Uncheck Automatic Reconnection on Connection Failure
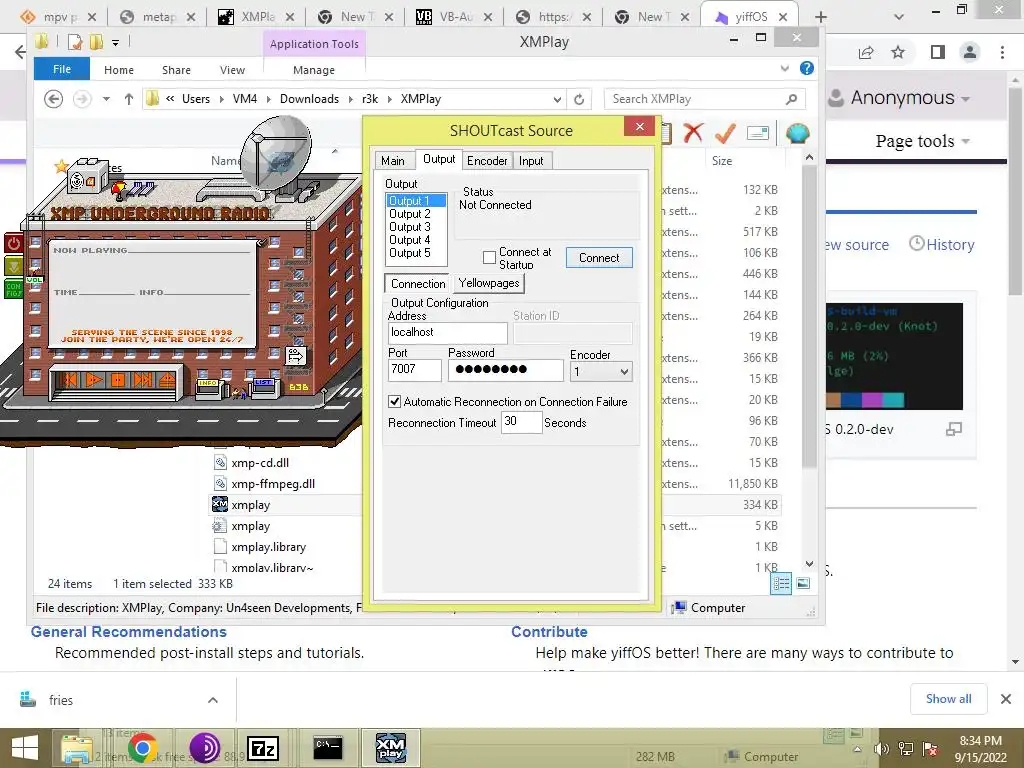Image resolution: width=1024 pixels, height=768 pixels. (394, 402)
